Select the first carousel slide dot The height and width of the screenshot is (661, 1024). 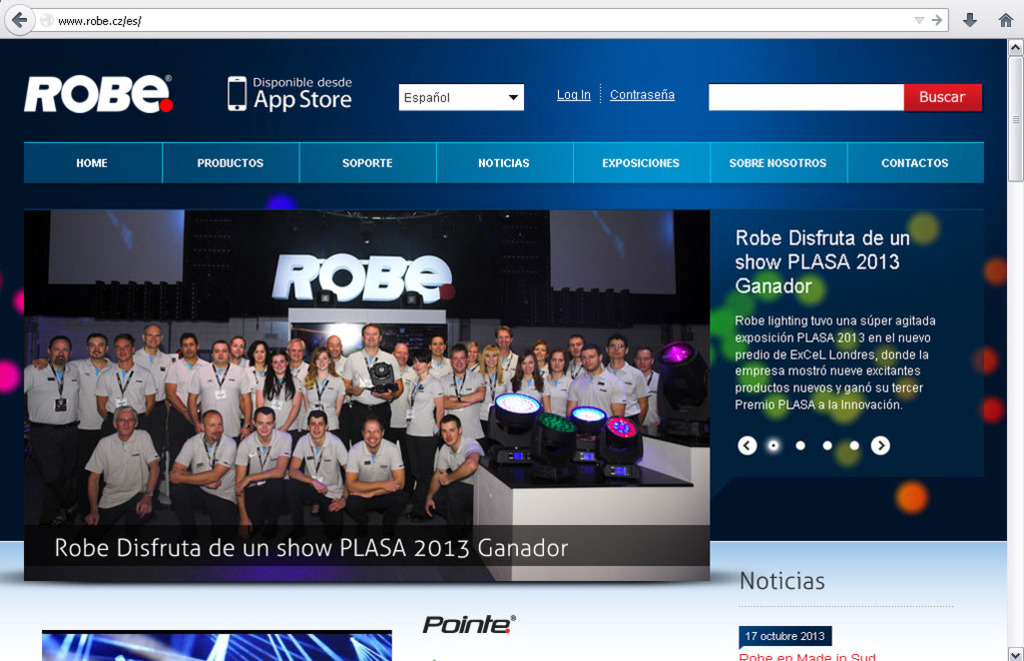point(773,446)
